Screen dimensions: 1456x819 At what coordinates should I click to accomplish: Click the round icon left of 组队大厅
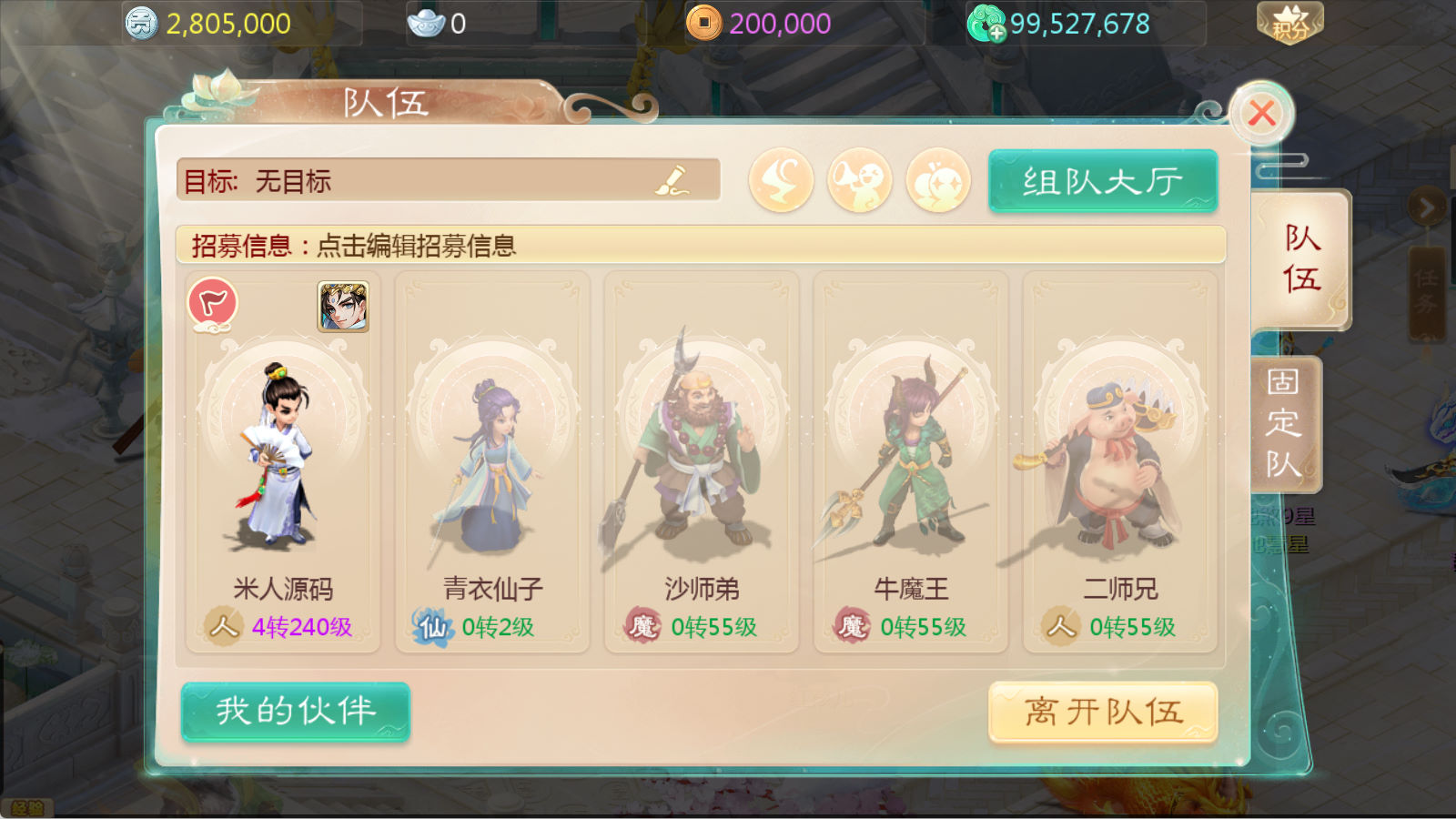(938, 180)
